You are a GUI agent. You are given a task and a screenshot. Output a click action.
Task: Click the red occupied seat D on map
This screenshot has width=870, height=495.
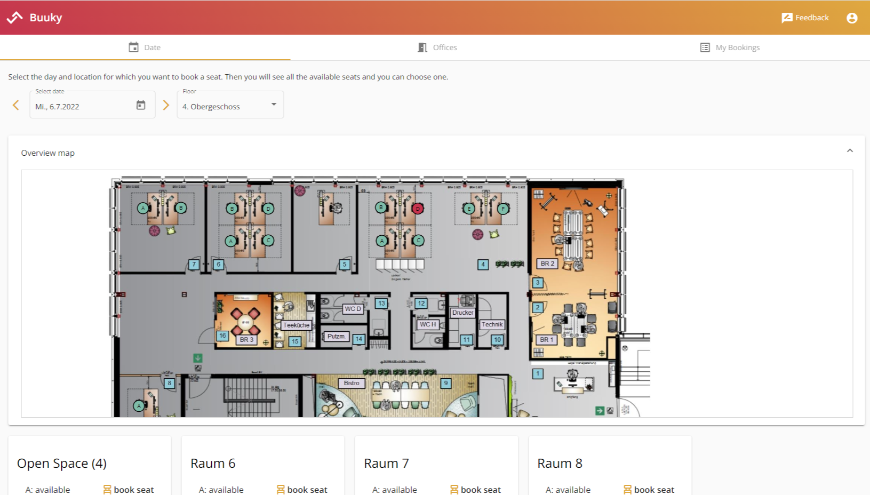click(x=416, y=208)
